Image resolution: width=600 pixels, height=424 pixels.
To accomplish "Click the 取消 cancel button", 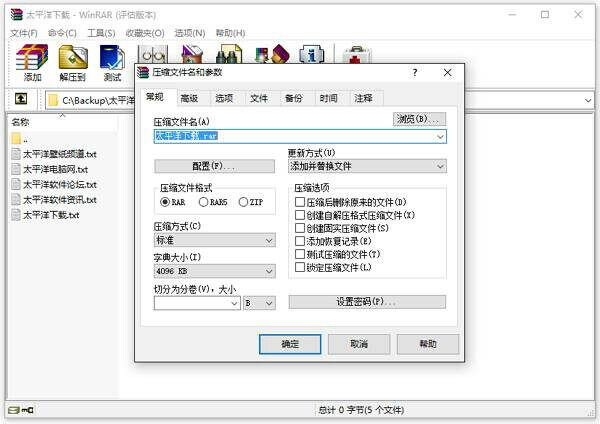I will 359,344.
